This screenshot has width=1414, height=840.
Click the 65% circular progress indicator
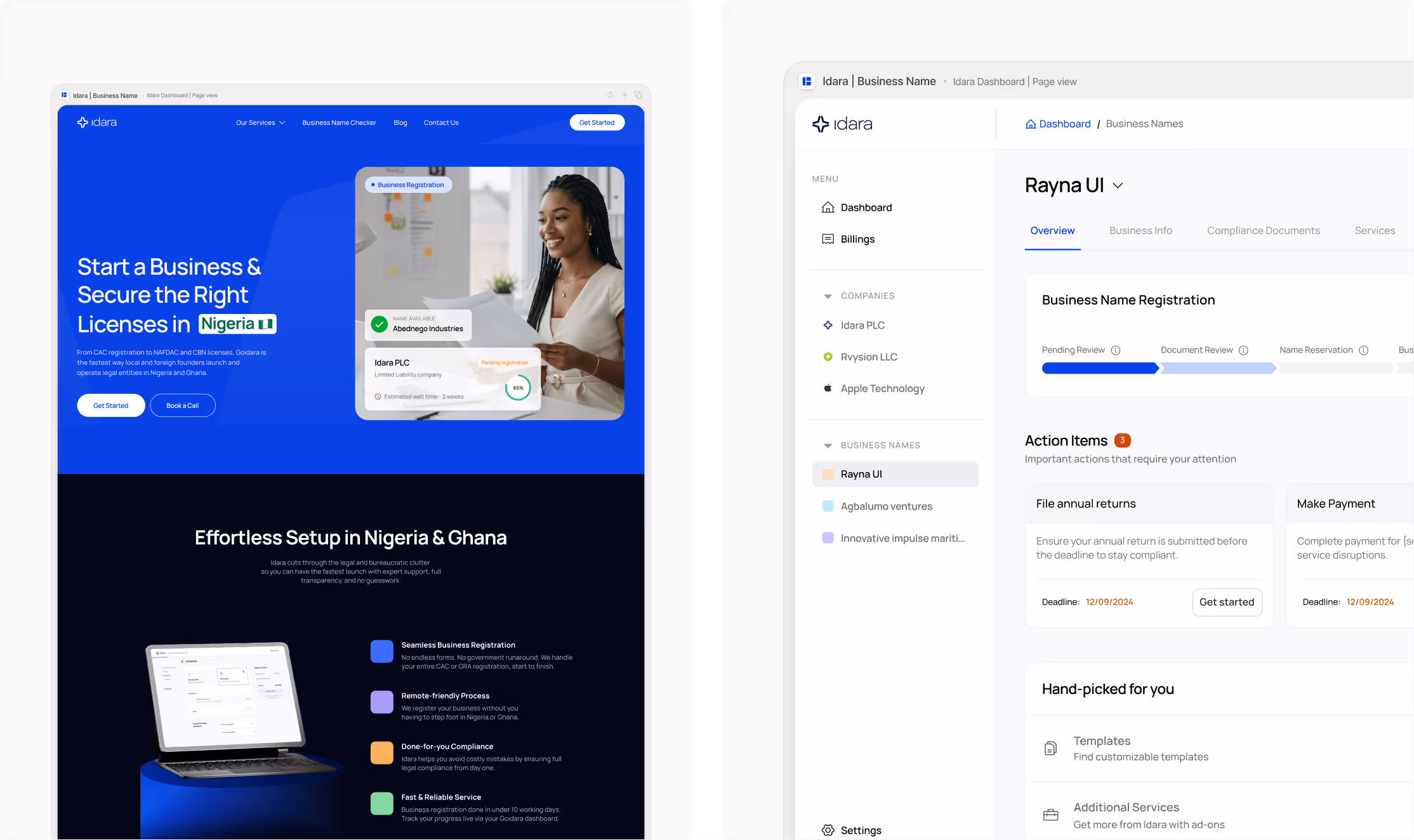click(518, 388)
